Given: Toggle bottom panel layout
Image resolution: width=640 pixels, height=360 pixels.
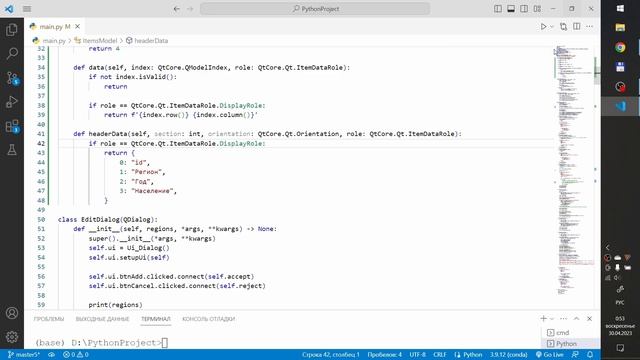Looking at the screenshot, I should pos(511,9).
